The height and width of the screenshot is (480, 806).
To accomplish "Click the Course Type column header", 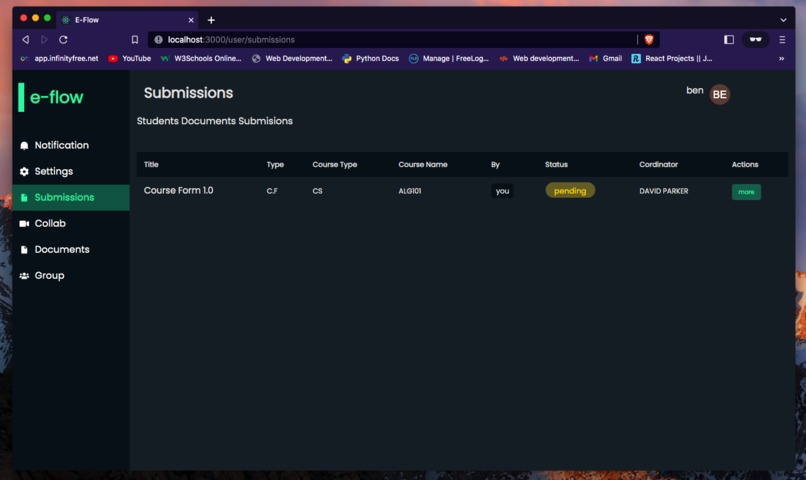I will (335, 164).
